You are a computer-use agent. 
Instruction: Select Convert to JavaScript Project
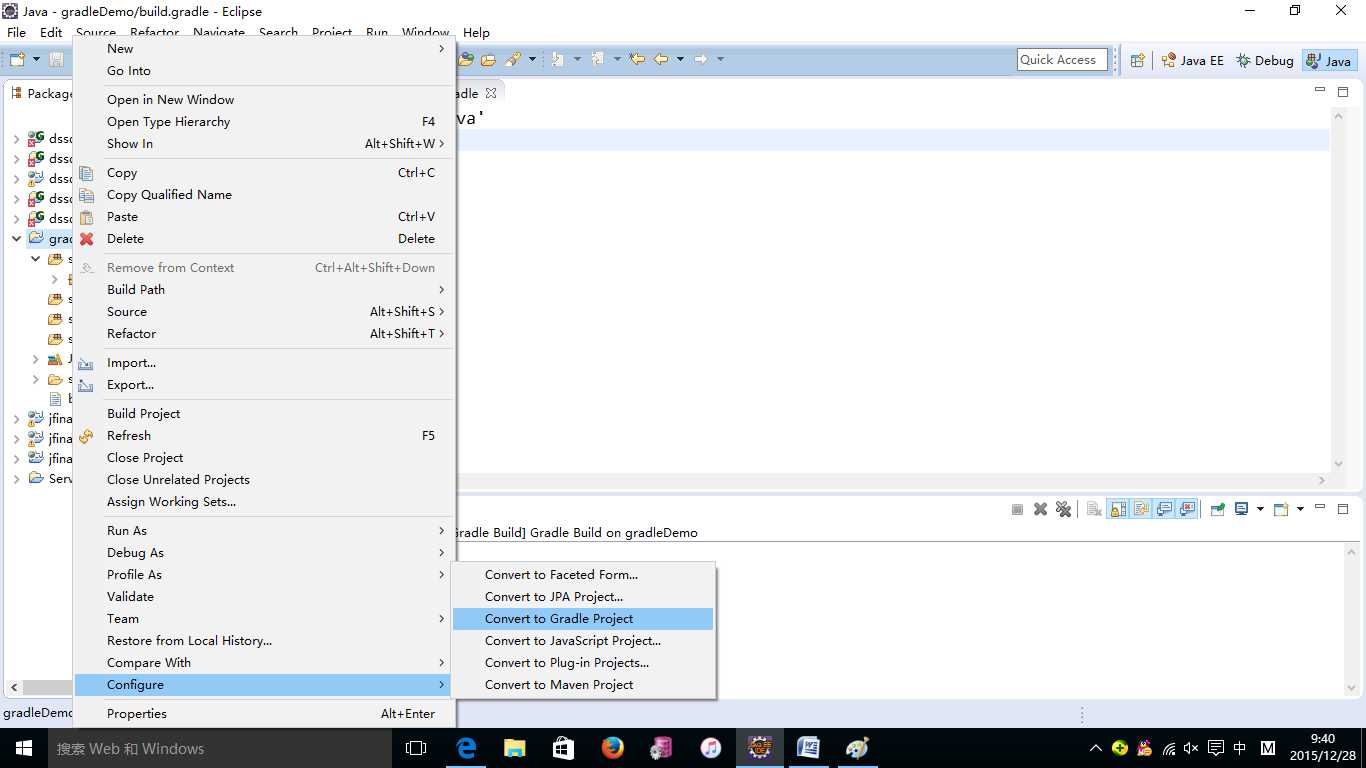click(x=583, y=641)
